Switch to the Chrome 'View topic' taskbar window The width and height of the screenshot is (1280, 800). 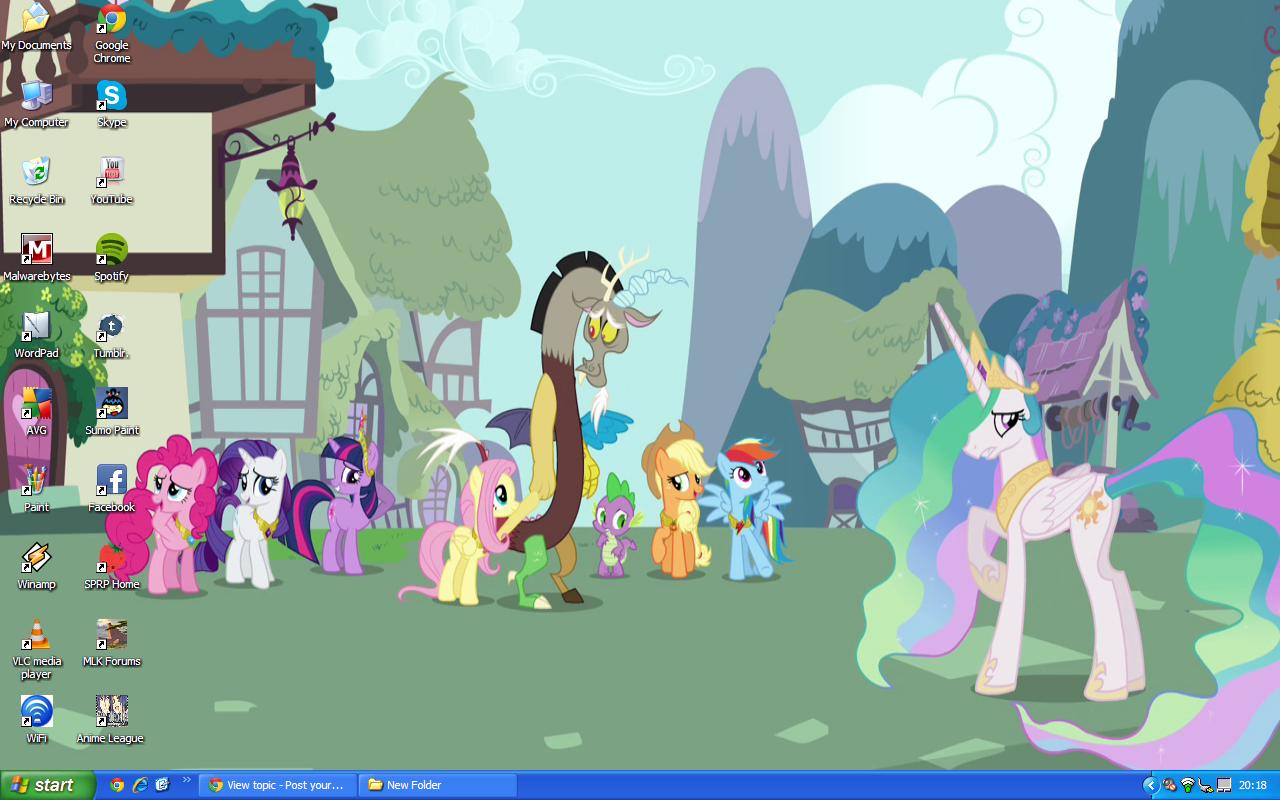pyautogui.click(x=277, y=785)
